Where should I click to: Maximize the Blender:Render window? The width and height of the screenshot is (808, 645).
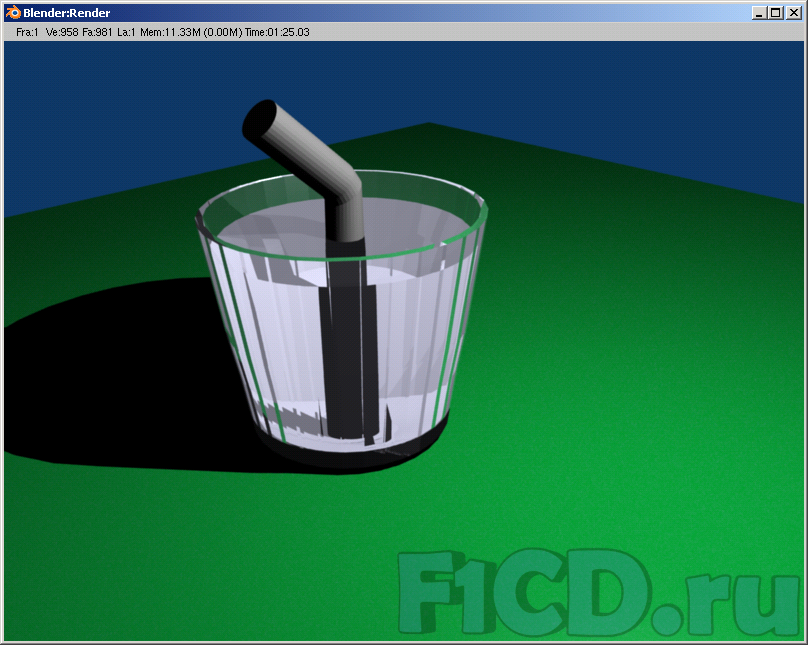(775, 13)
